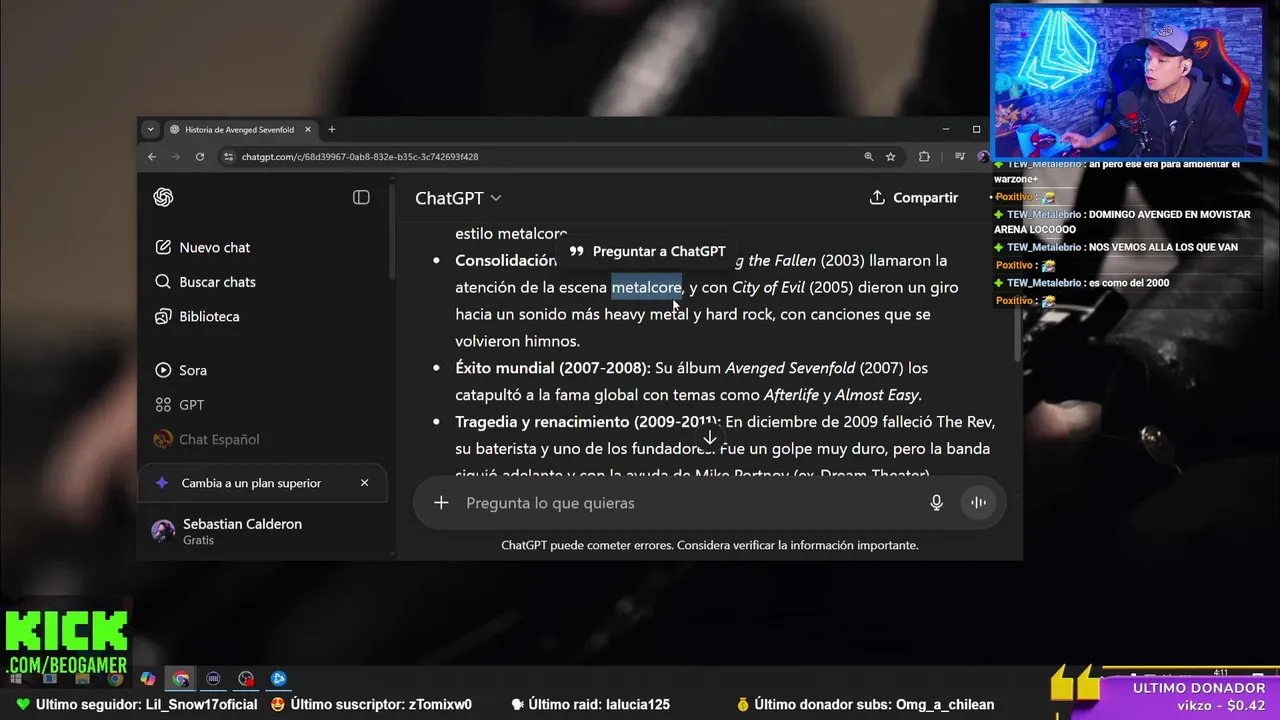Click the webcam overlay thumbnail
1280x720 pixels.
(x=1129, y=81)
